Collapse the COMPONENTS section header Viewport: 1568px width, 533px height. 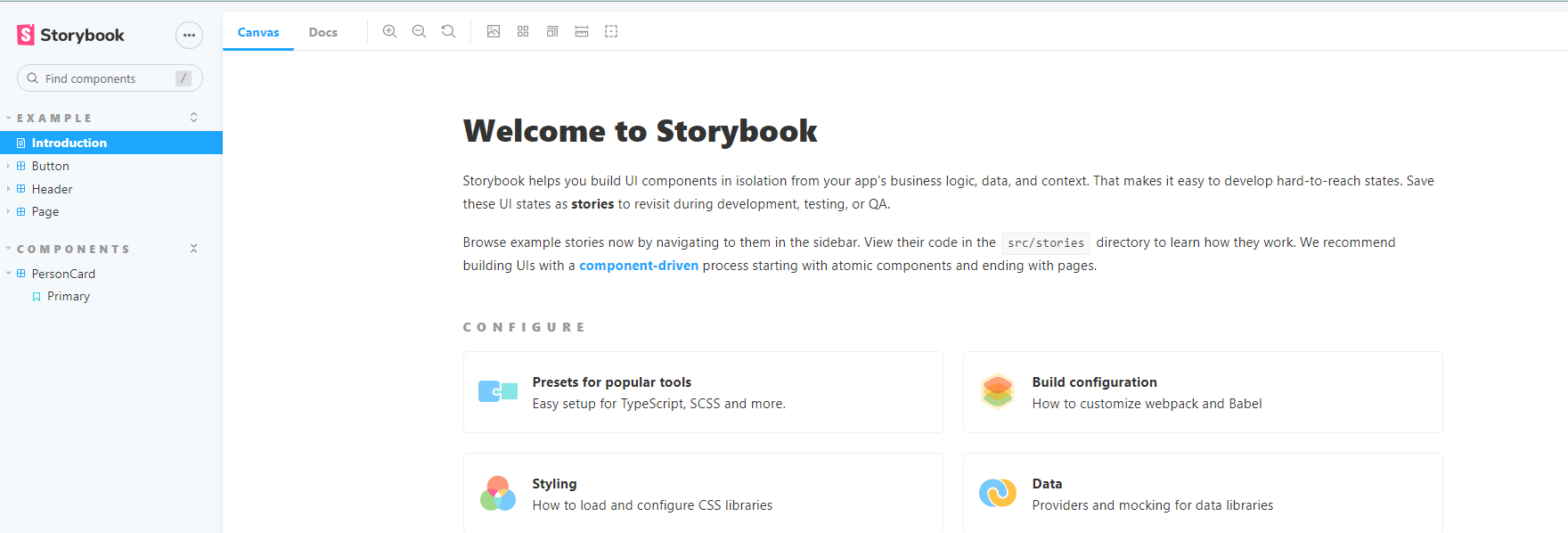73,249
